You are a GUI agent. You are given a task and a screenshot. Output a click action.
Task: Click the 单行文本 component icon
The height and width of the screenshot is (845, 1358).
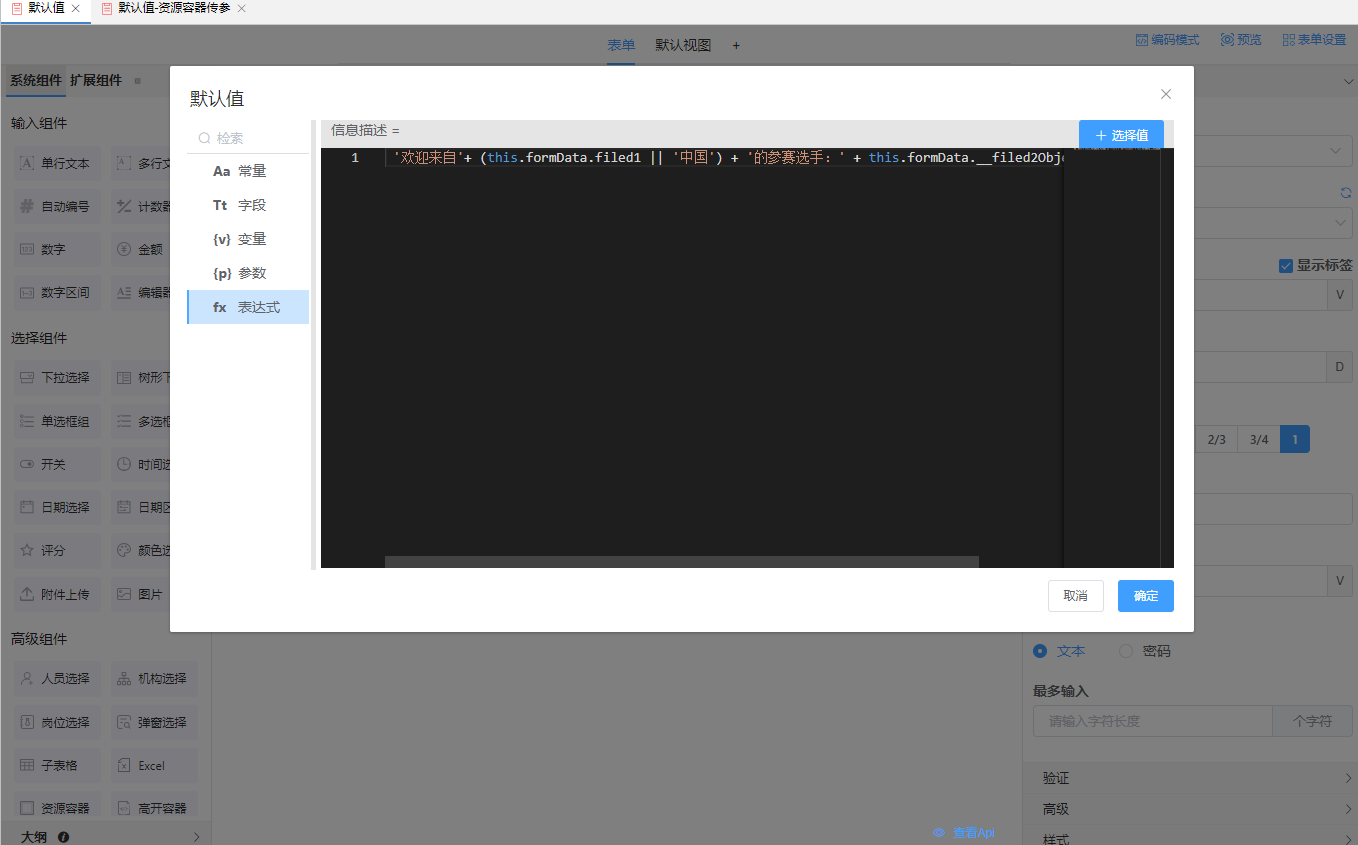(28, 163)
